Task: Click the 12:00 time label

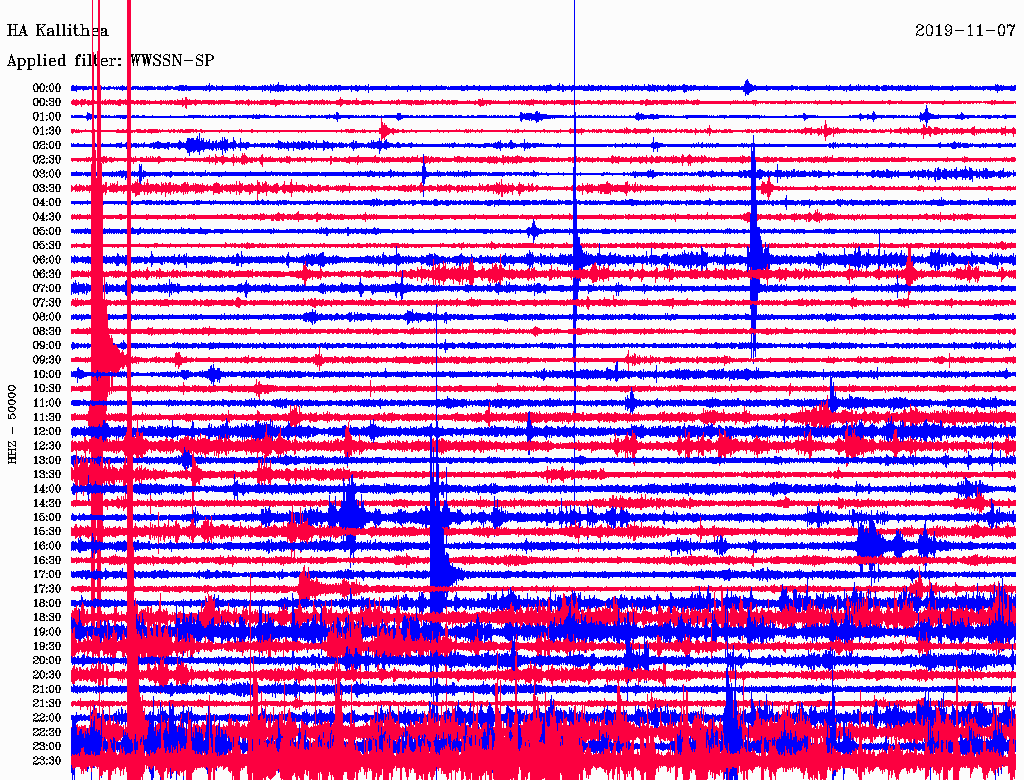Action: coord(47,431)
